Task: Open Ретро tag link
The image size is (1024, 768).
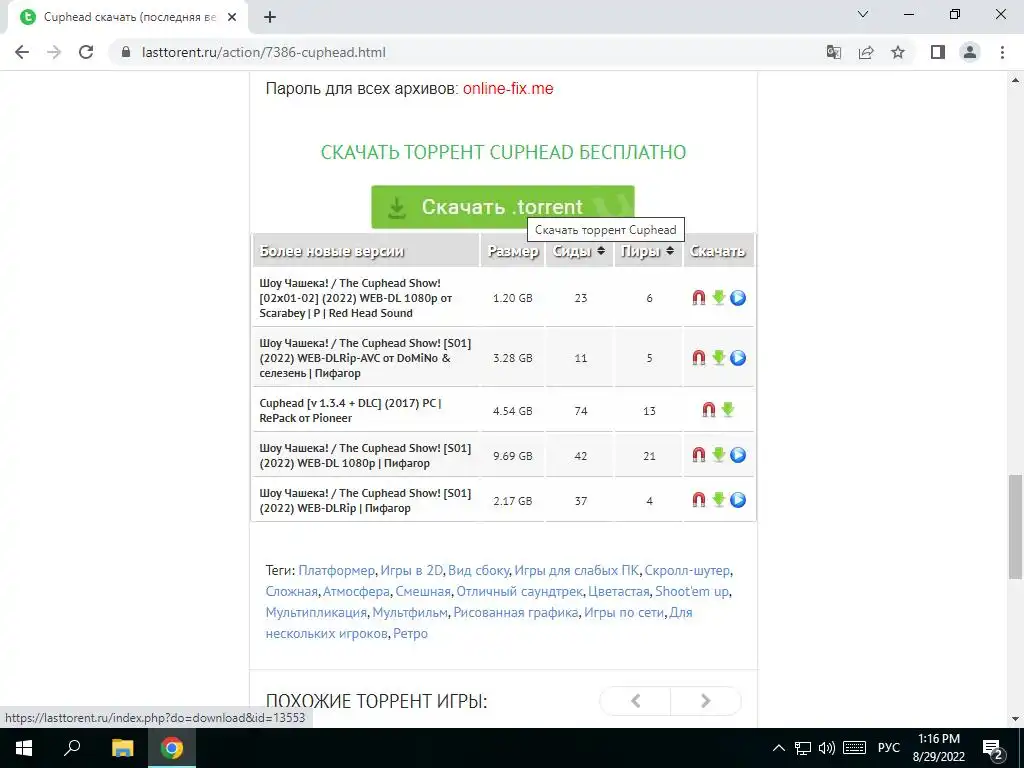Action: [x=410, y=633]
